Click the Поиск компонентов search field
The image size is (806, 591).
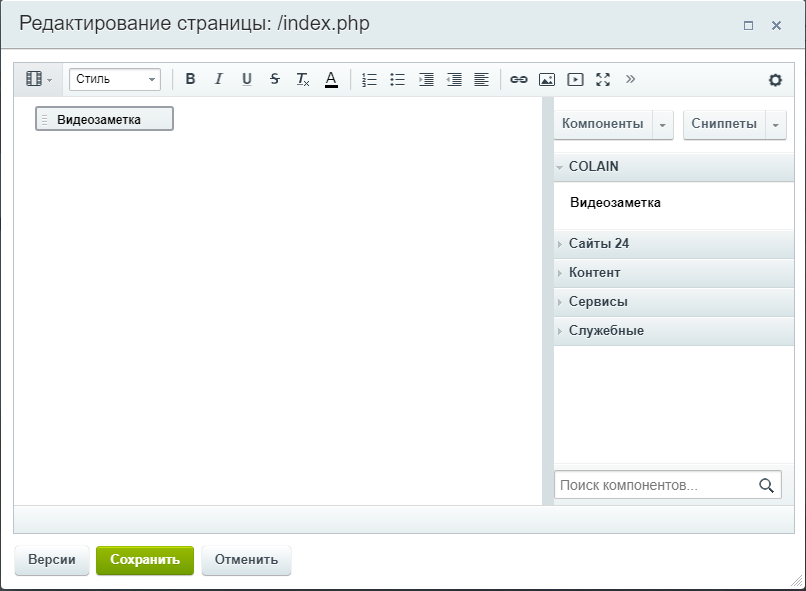[655, 485]
